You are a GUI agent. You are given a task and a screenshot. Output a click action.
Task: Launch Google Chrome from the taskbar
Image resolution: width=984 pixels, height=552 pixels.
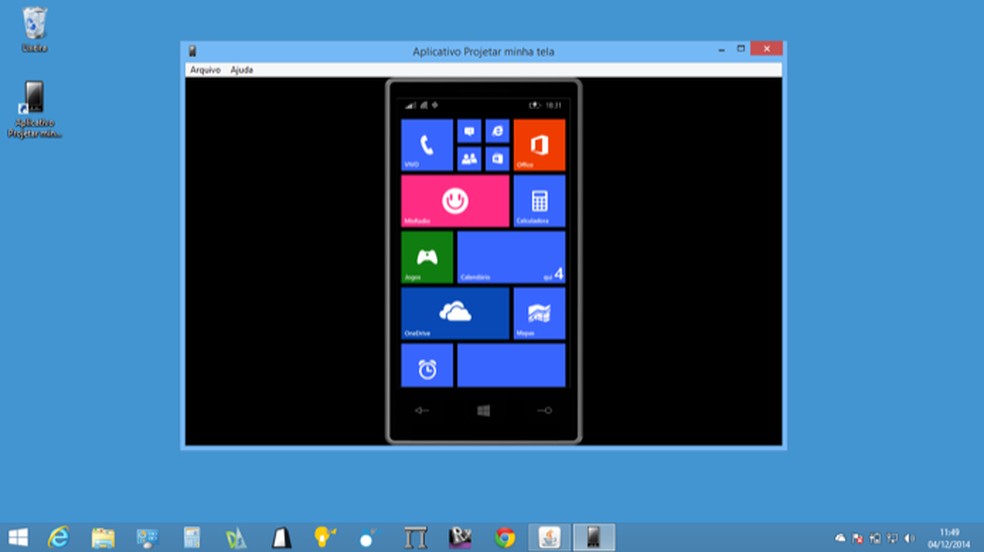point(505,538)
